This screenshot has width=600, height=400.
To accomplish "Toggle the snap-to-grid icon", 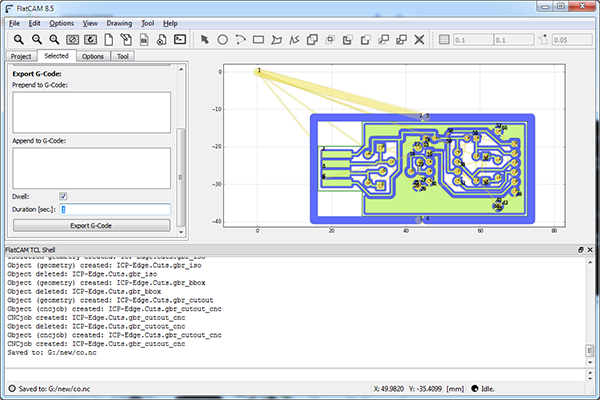I will pos(444,39).
